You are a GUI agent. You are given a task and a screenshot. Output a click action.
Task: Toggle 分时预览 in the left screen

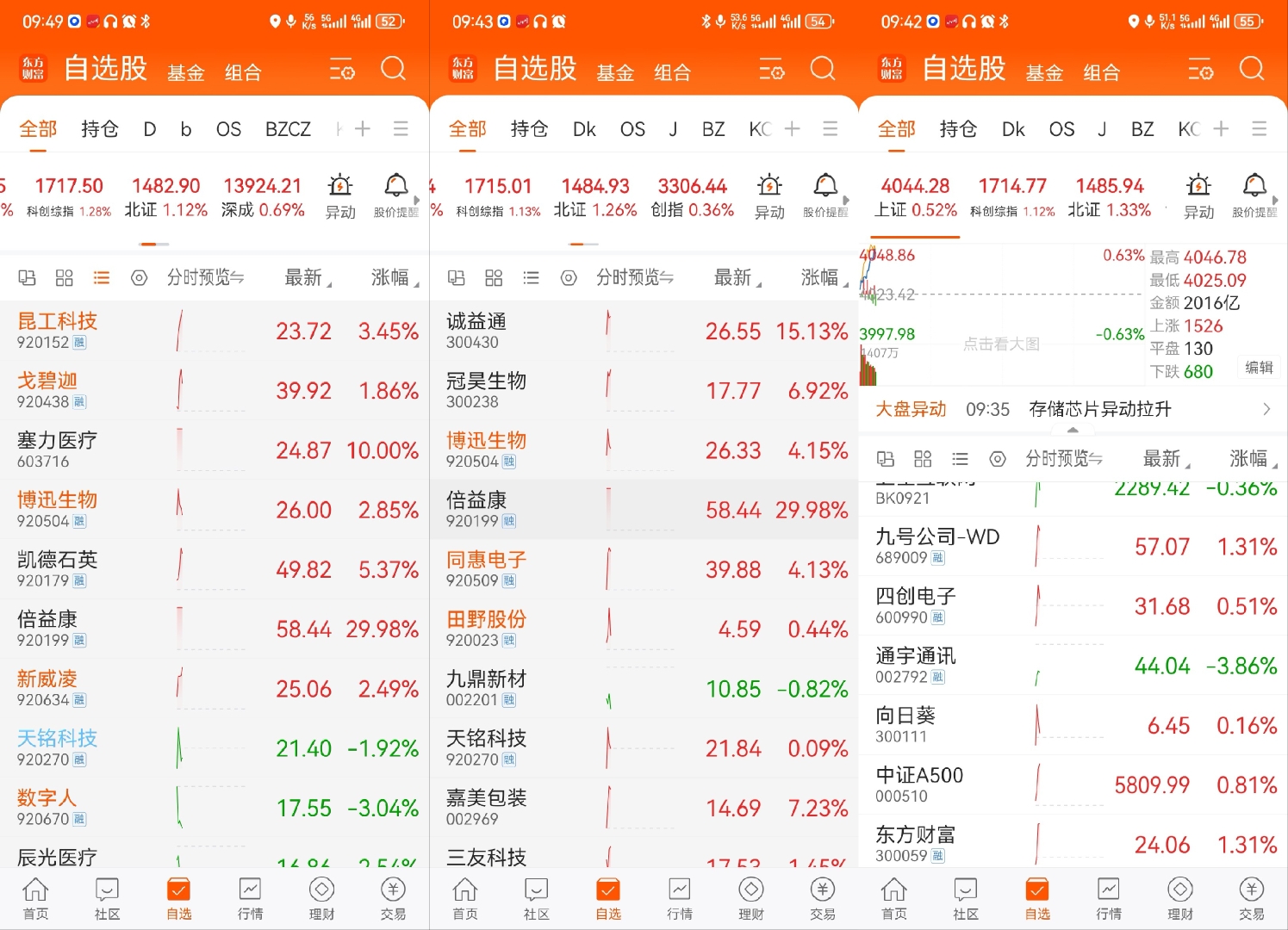(x=205, y=277)
